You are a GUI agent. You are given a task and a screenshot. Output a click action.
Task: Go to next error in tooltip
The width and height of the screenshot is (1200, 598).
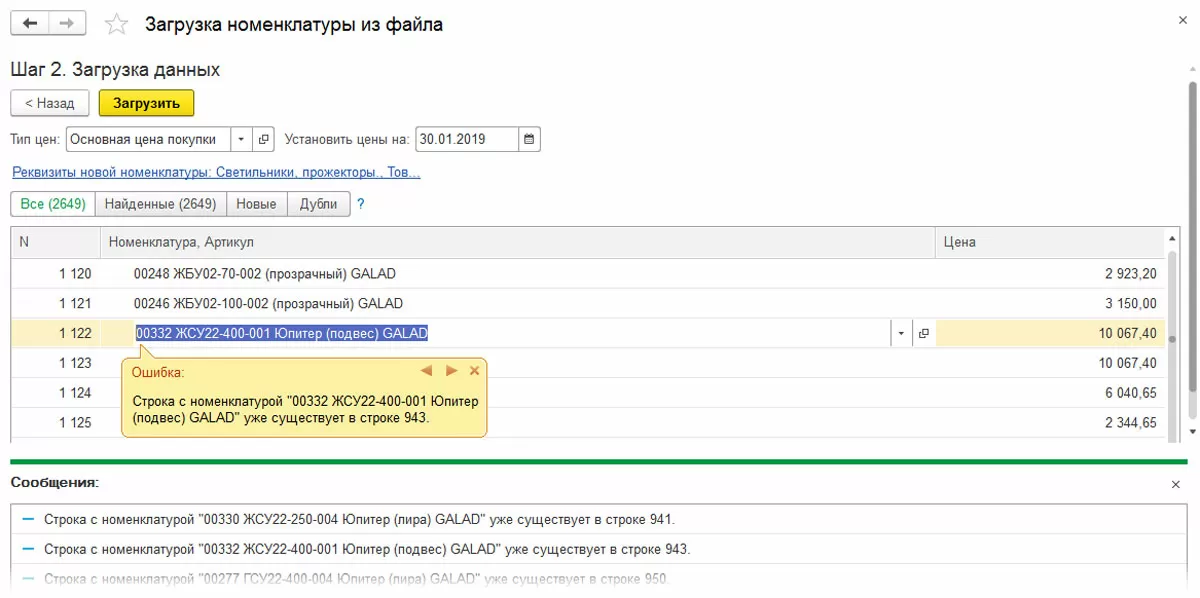click(451, 371)
